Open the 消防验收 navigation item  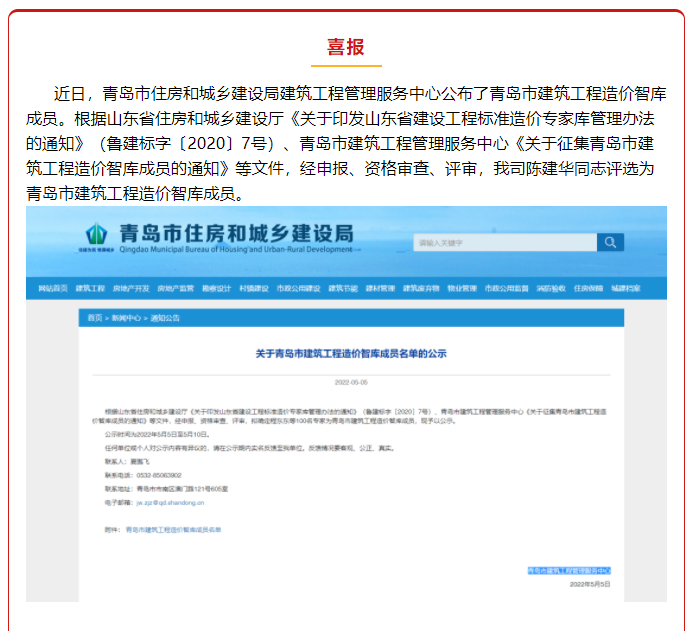click(551, 289)
